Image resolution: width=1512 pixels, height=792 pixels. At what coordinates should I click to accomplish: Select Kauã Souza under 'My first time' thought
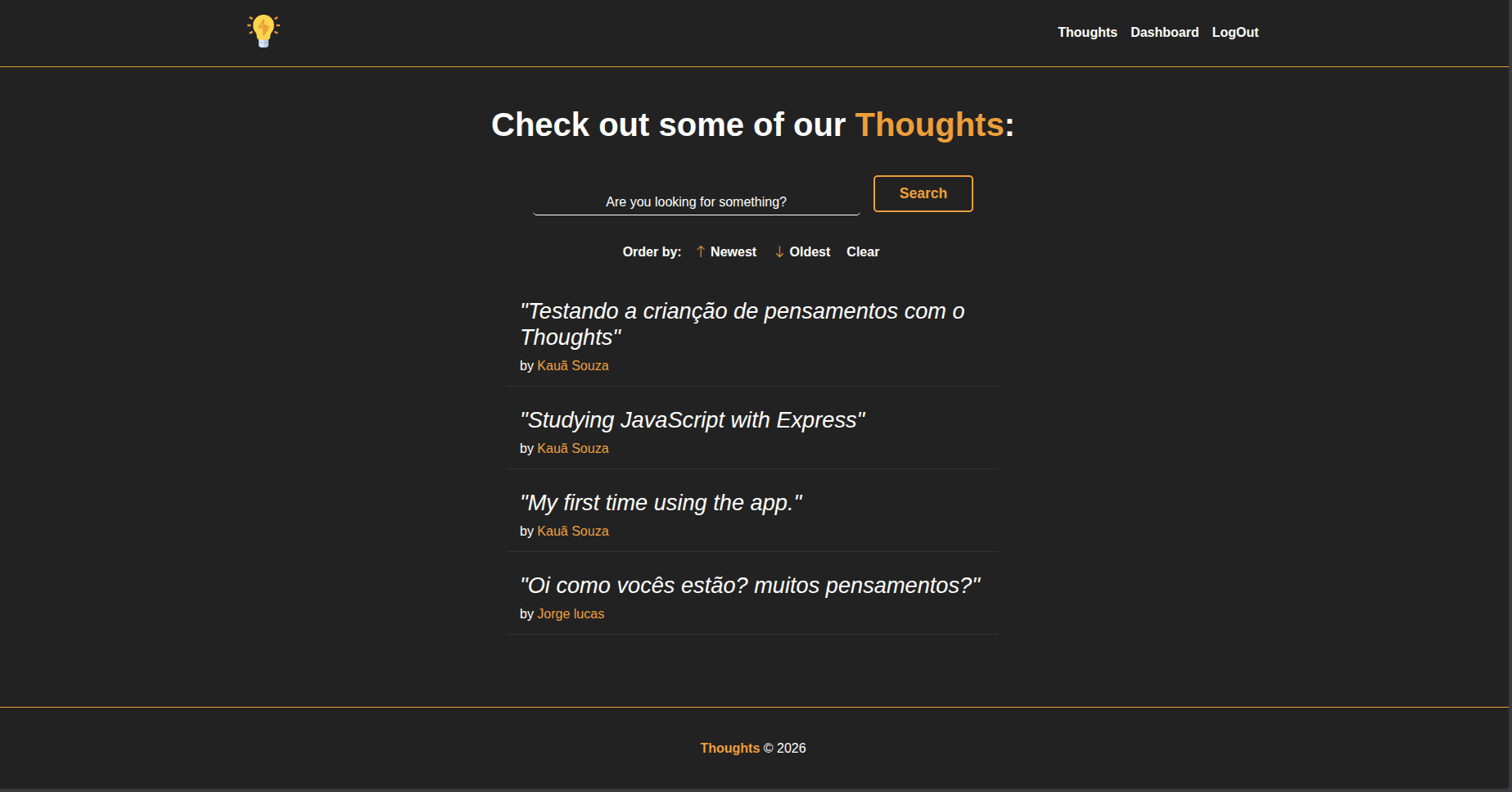coord(572,531)
